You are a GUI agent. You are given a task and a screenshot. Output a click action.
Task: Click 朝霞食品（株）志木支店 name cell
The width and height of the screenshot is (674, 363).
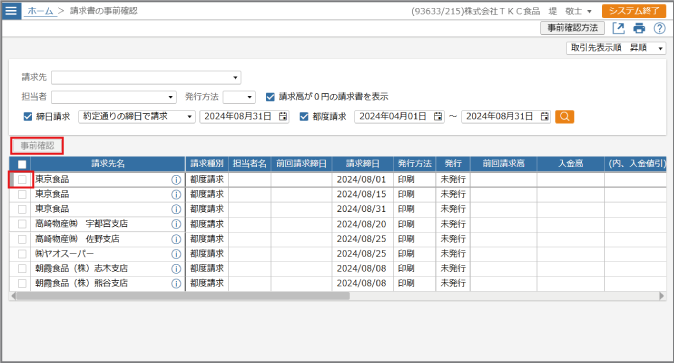click(108, 269)
